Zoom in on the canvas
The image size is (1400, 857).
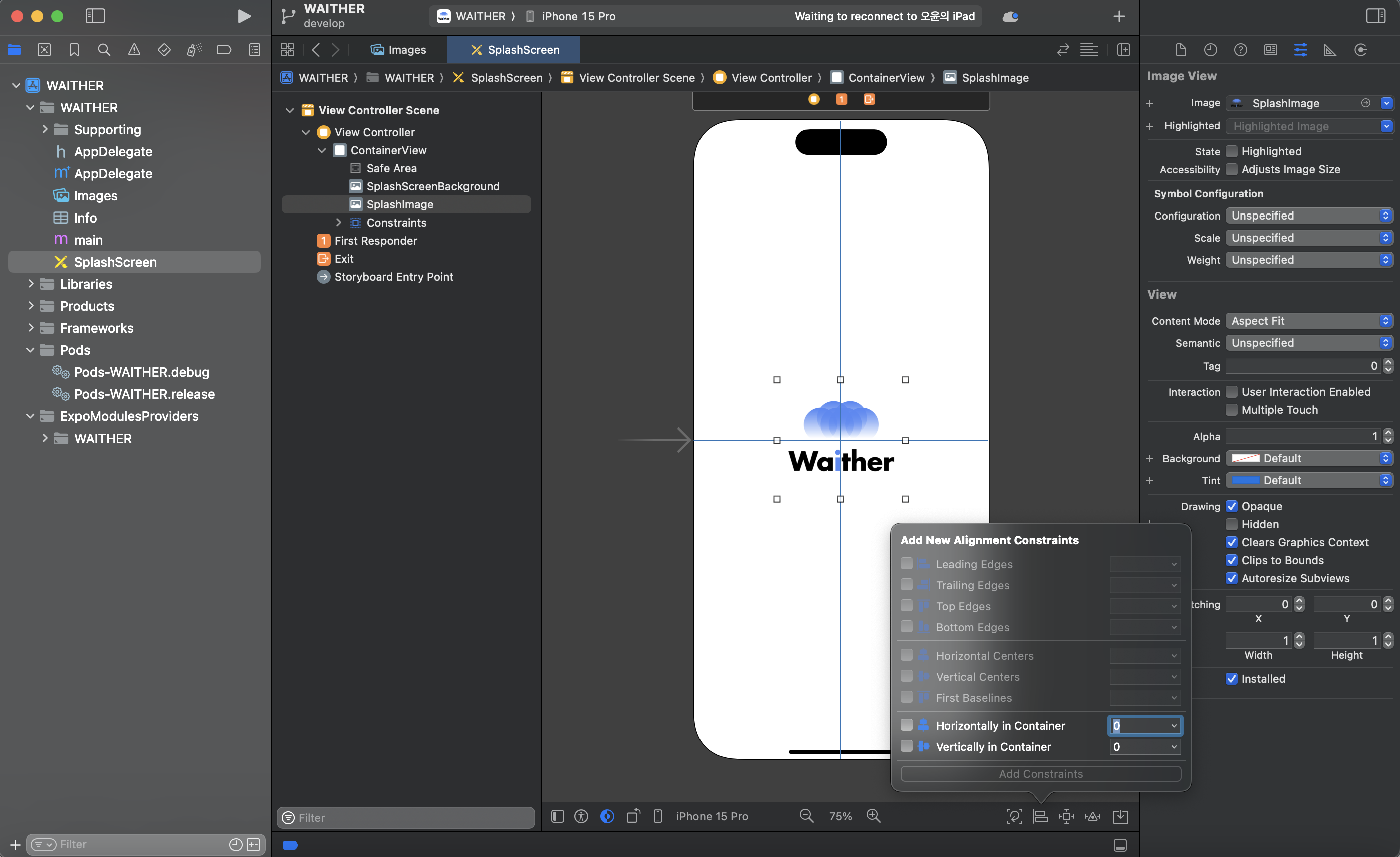pos(873,816)
